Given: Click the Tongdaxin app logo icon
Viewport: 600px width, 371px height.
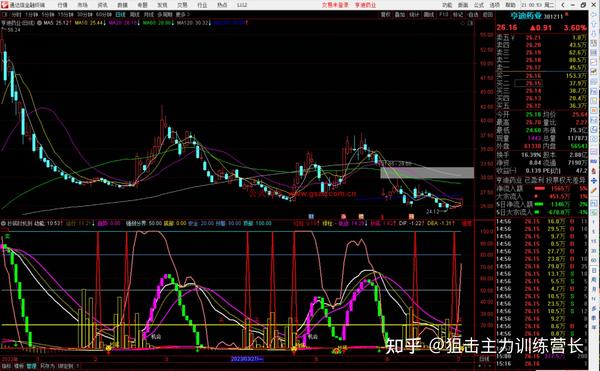Looking at the screenshot, I should tap(5, 5).
